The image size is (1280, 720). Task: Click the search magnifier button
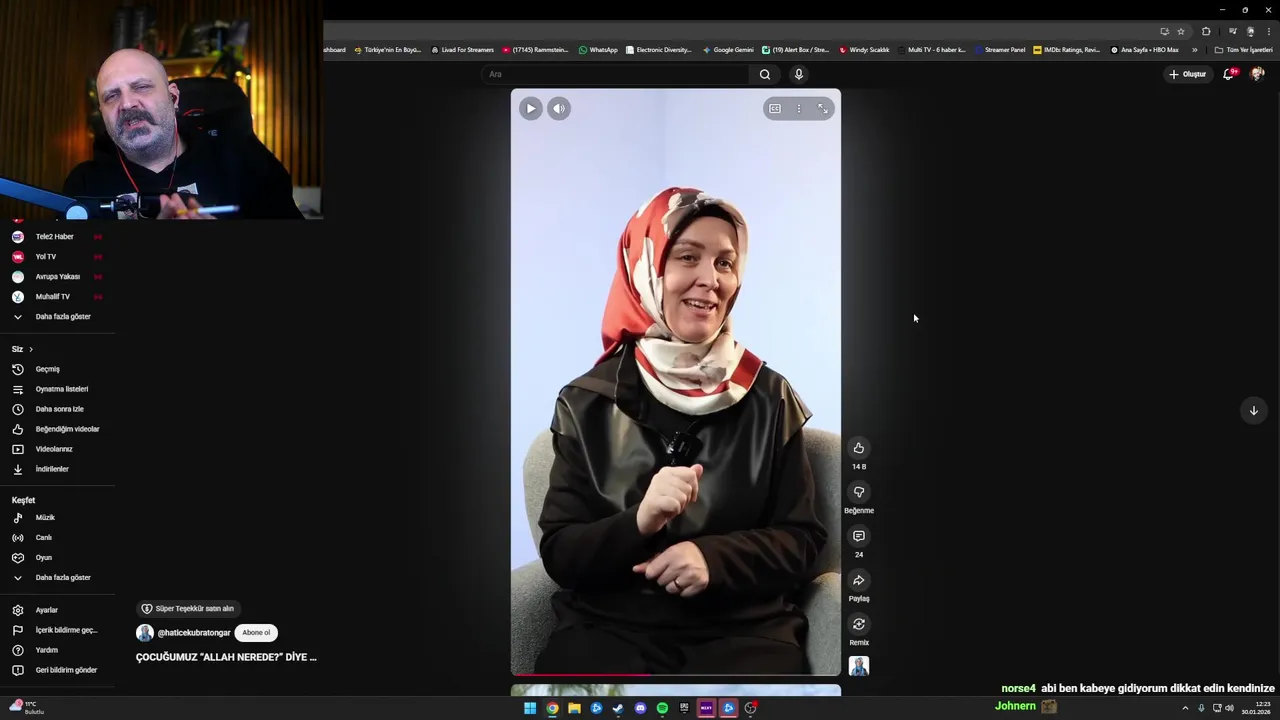point(765,74)
